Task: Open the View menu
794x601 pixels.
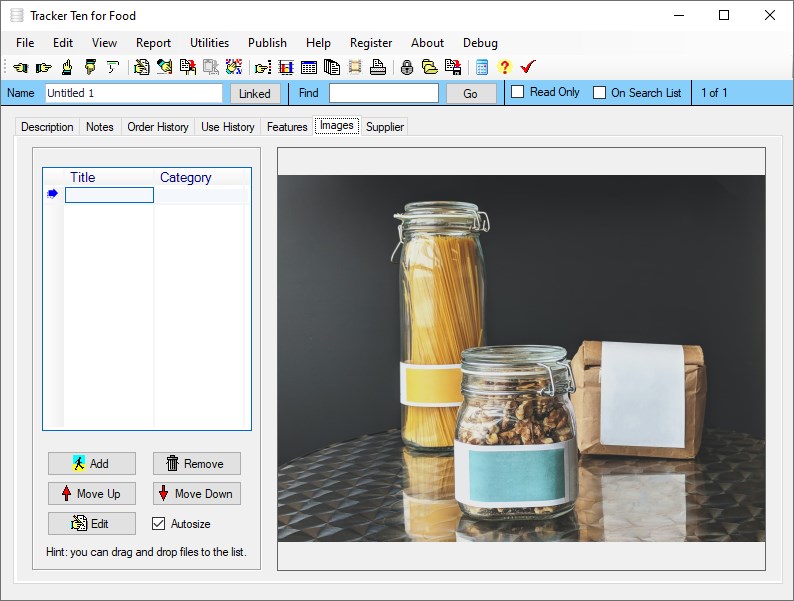Action: pyautogui.click(x=104, y=43)
